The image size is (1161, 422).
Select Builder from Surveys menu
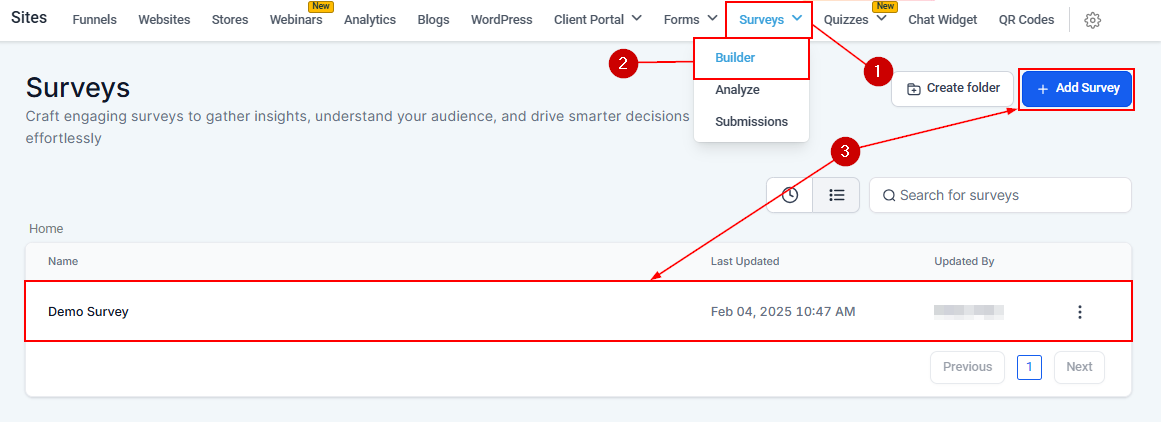[x=735, y=58]
